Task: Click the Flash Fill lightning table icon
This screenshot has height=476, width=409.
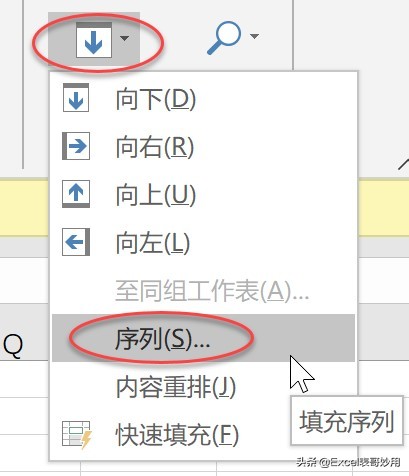Action: [x=77, y=434]
